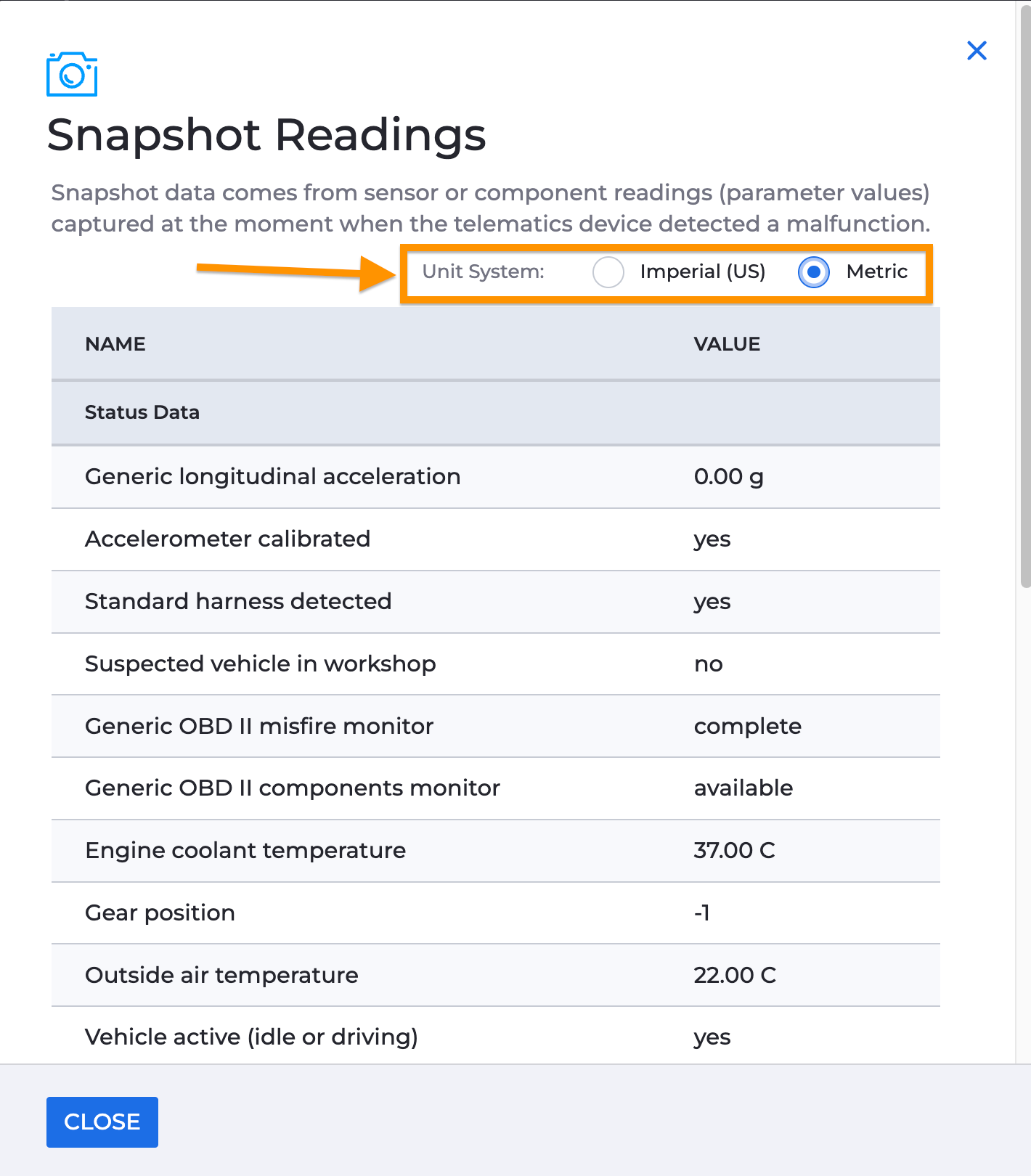Click the camera snapshot icon
The image size is (1031, 1176).
tap(72, 74)
